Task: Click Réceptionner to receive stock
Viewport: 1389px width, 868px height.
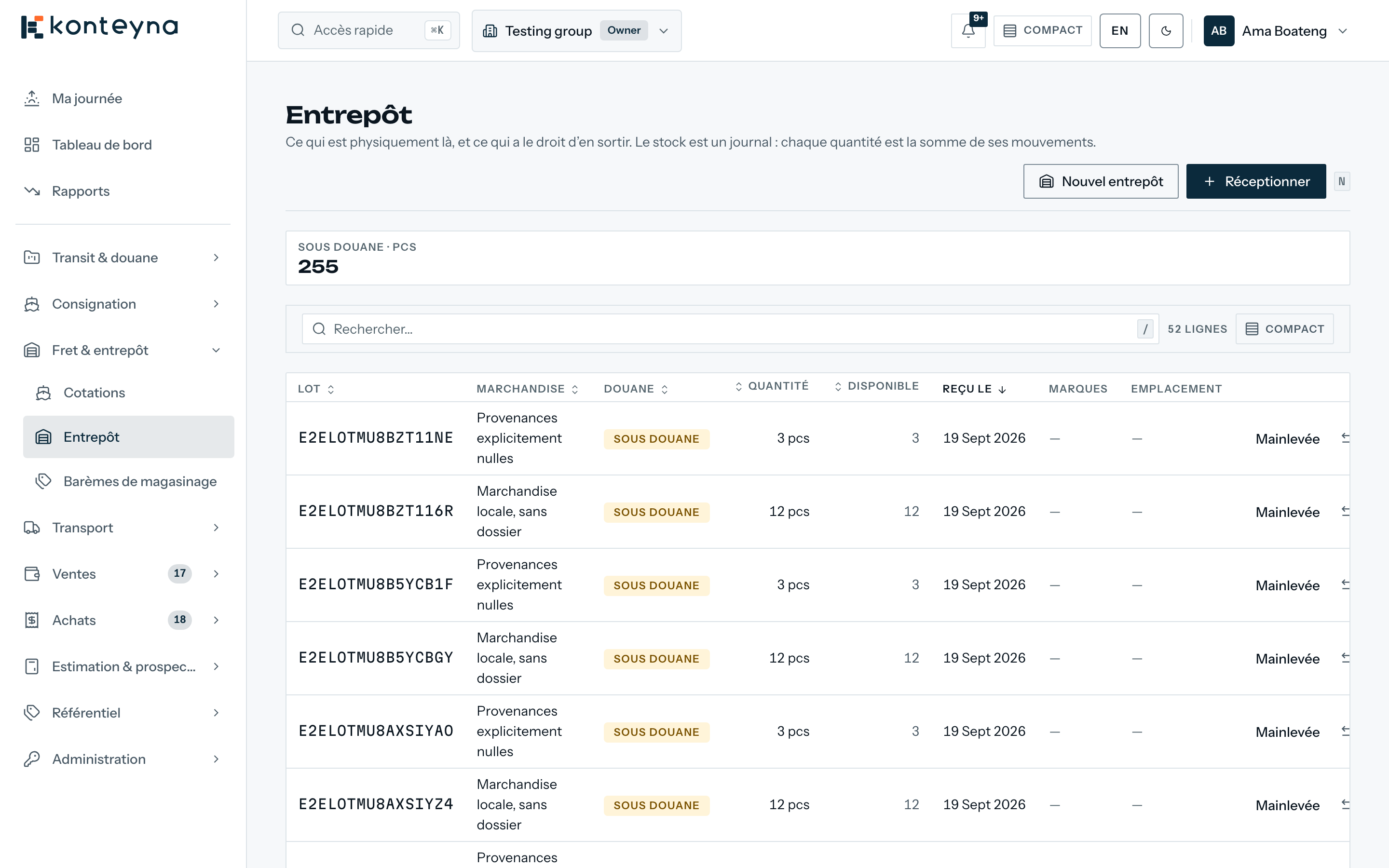Action: (1256, 181)
